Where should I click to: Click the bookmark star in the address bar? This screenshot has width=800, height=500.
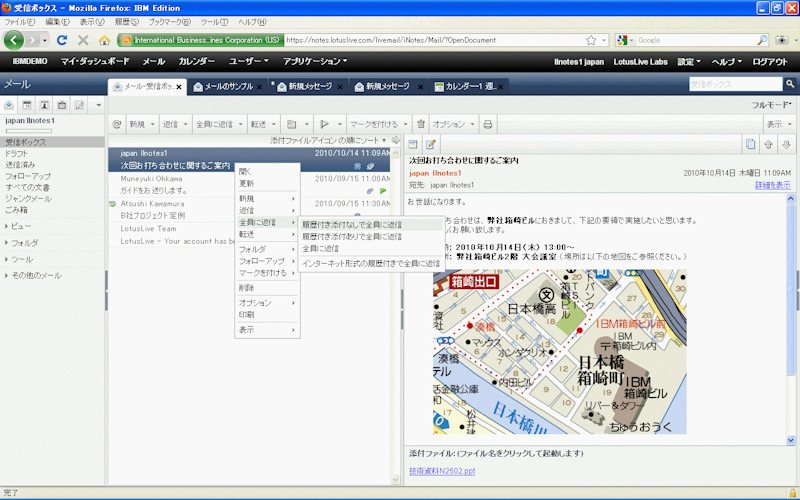click(x=591, y=40)
